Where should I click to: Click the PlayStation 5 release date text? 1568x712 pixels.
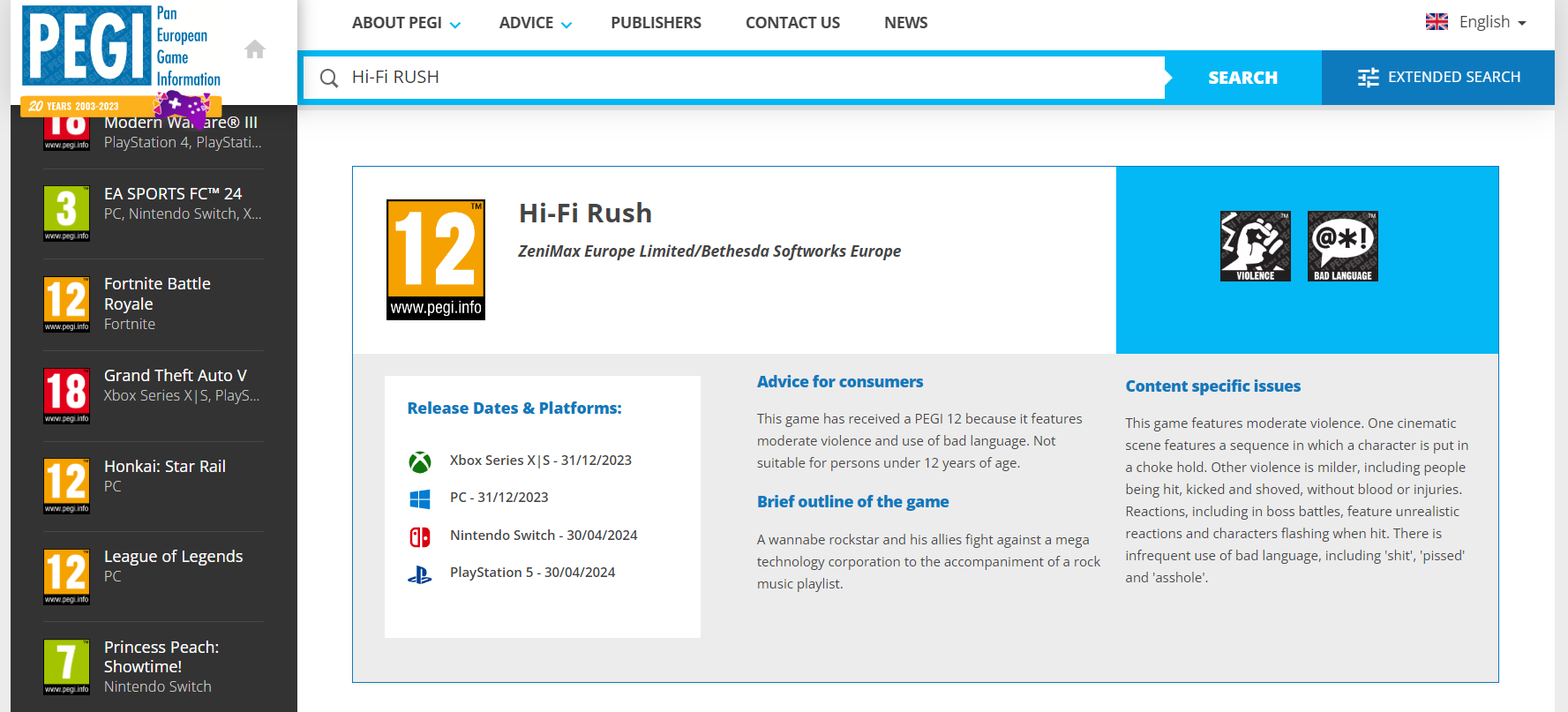[x=533, y=573]
